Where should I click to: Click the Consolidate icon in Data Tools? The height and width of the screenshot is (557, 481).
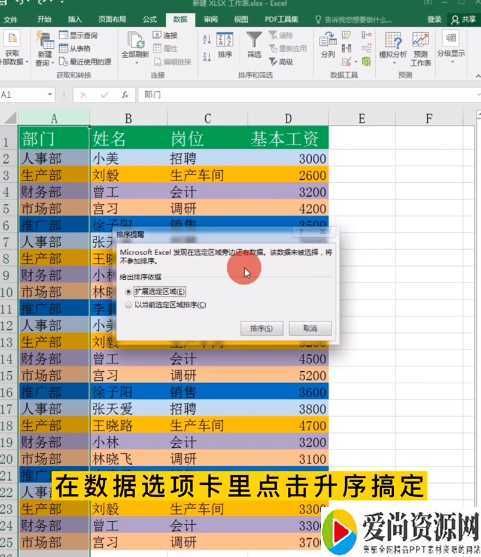(367, 35)
